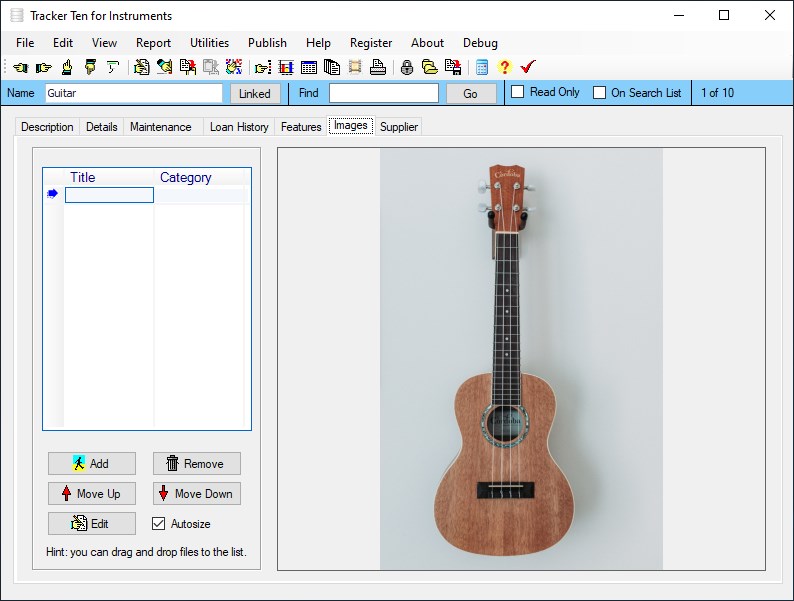Click the Find text field
This screenshot has width=794, height=601.
point(384,93)
